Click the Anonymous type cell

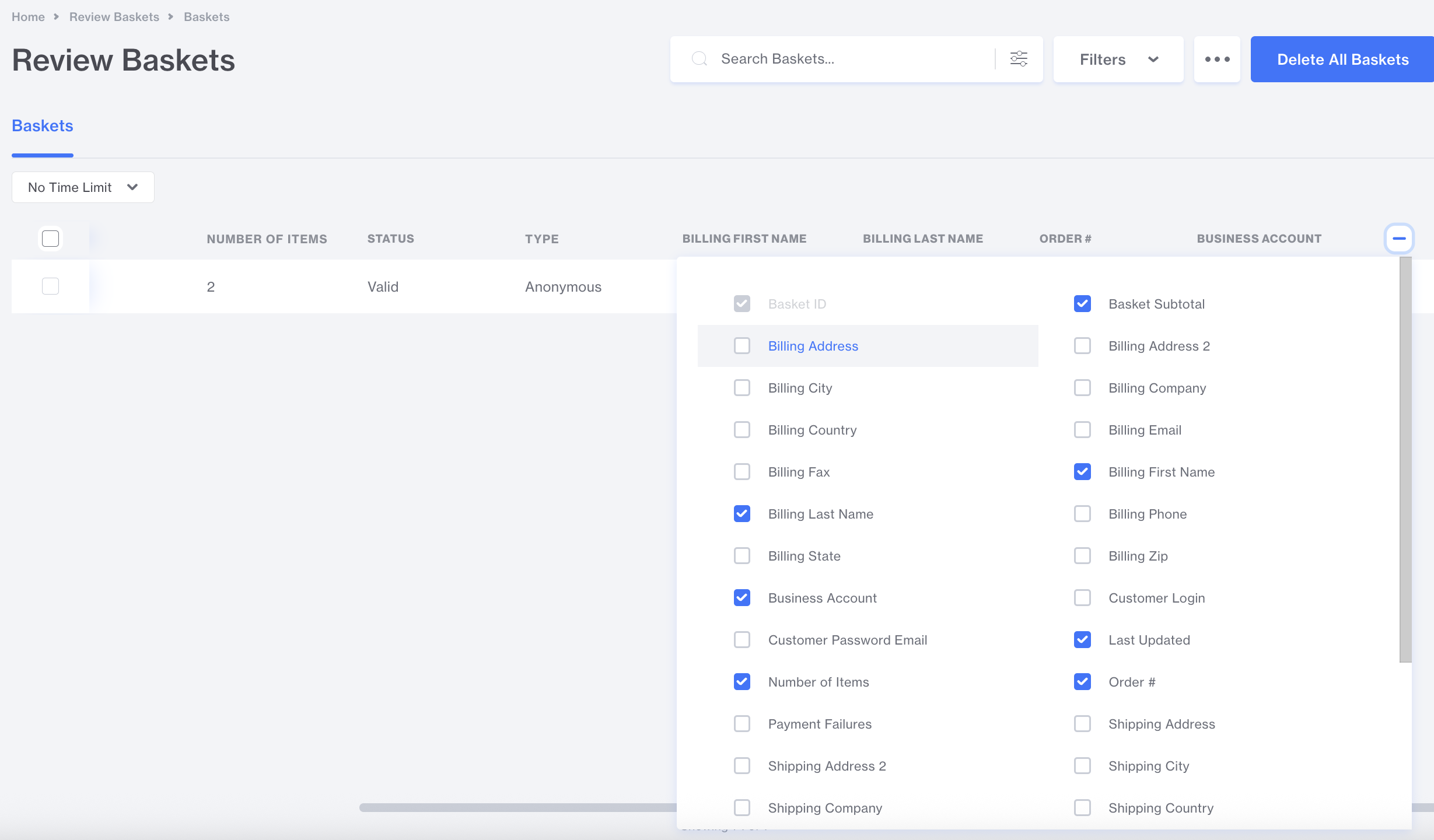[563, 286]
